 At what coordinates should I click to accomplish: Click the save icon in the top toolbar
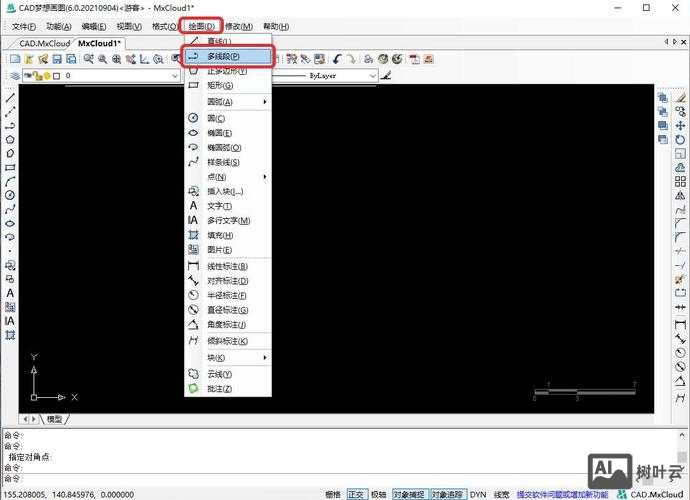57,60
